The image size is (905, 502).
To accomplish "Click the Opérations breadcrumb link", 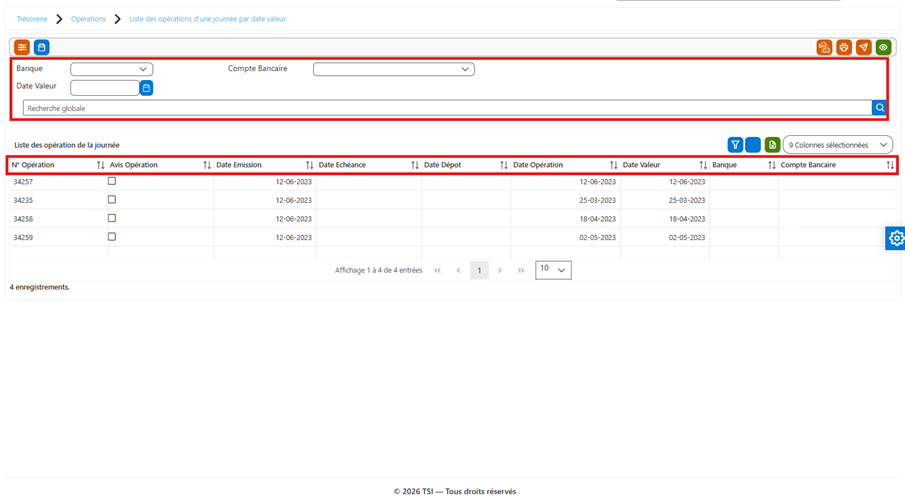I will (x=88, y=19).
